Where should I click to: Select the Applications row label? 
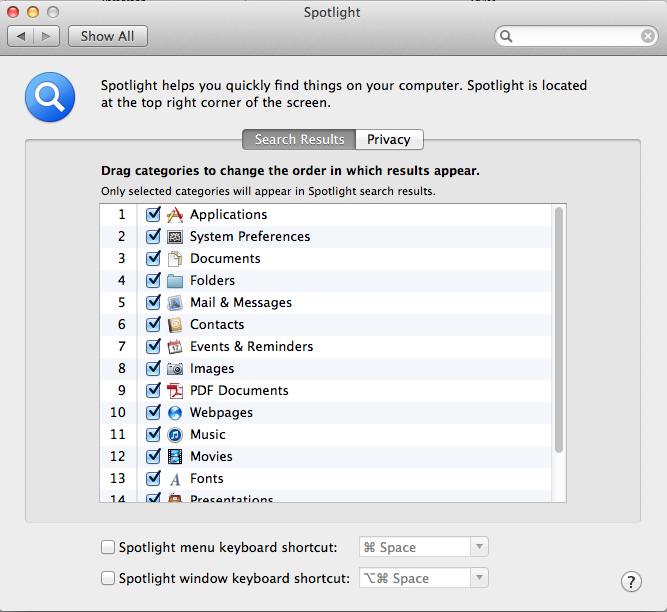228,214
